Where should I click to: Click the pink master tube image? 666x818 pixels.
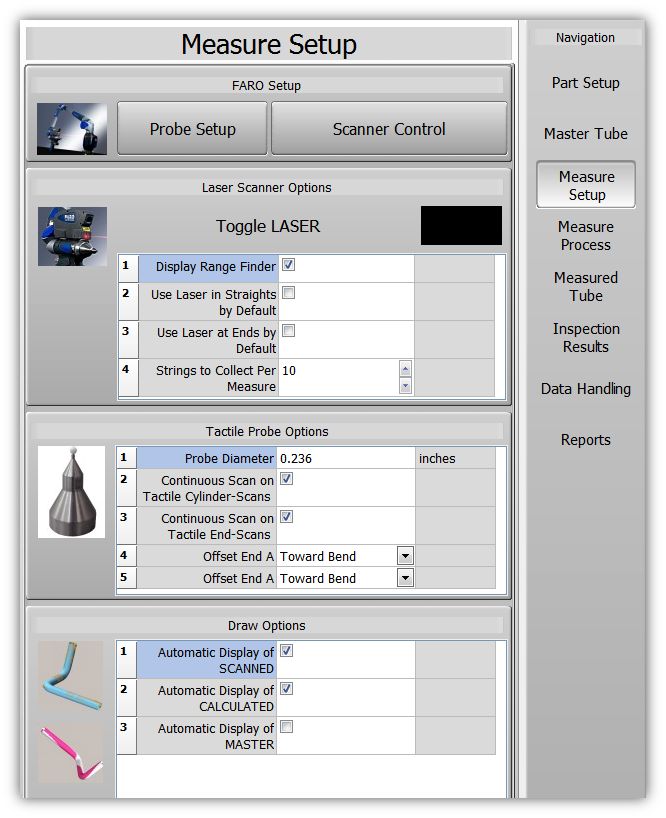70,753
